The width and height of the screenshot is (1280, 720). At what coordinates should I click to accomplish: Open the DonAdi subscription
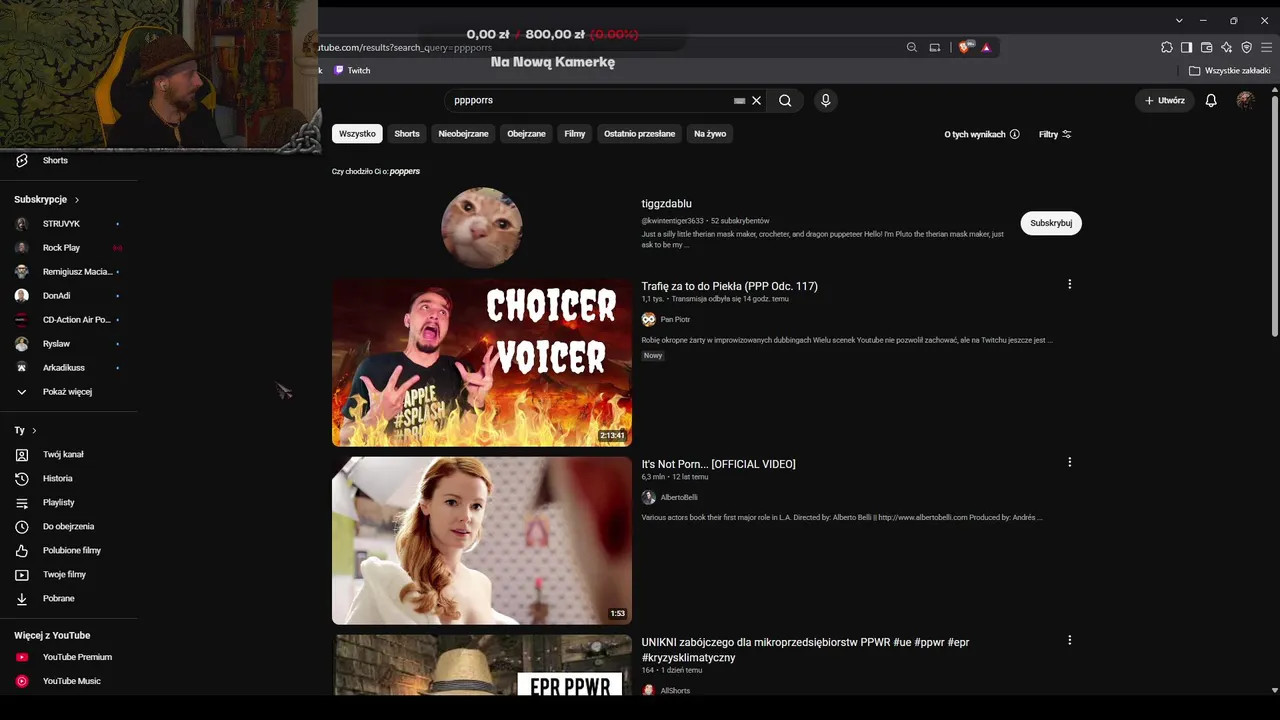click(x=56, y=296)
